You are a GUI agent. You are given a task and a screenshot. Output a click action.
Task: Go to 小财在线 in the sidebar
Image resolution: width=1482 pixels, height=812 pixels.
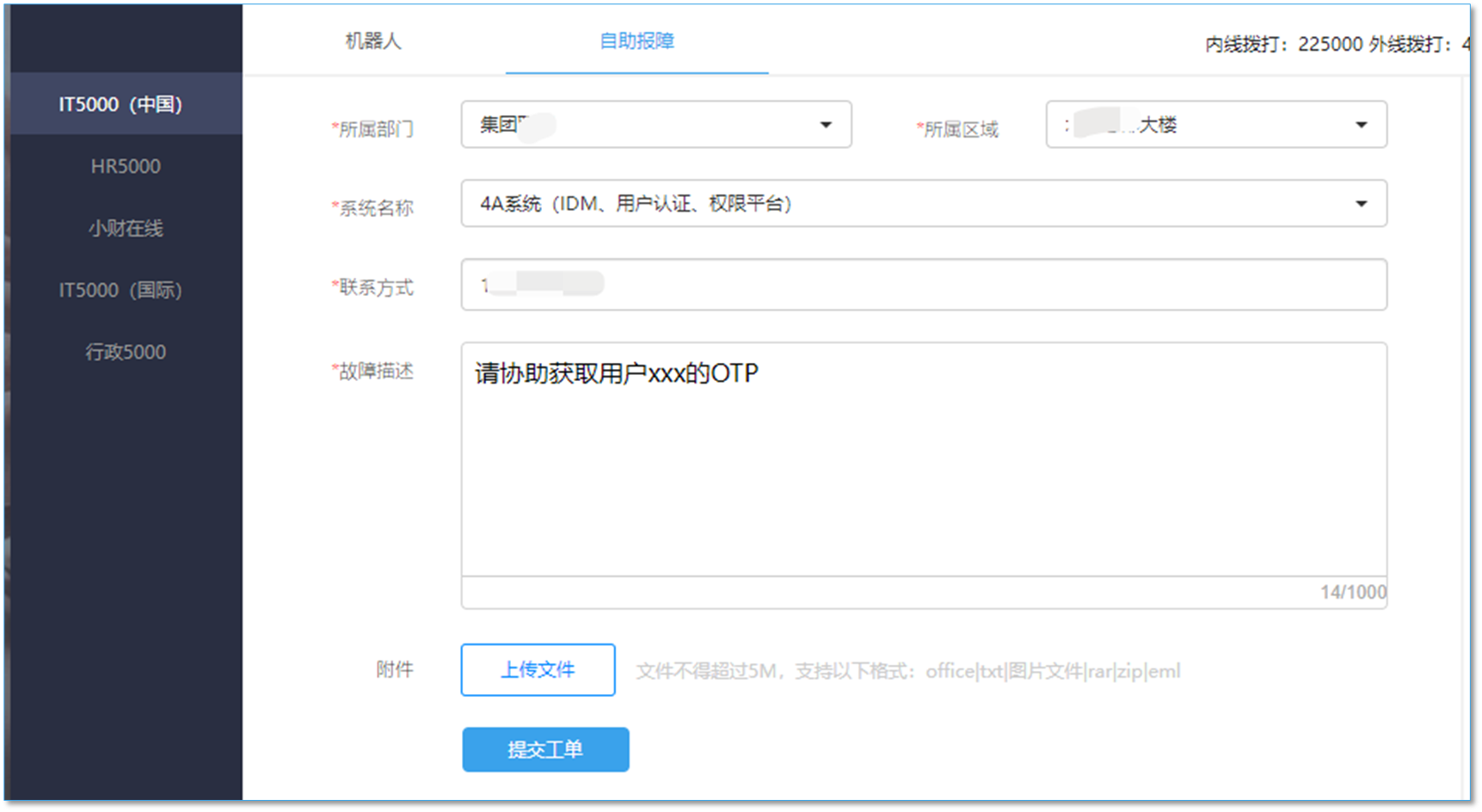pyautogui.click(x=126, y=228)
